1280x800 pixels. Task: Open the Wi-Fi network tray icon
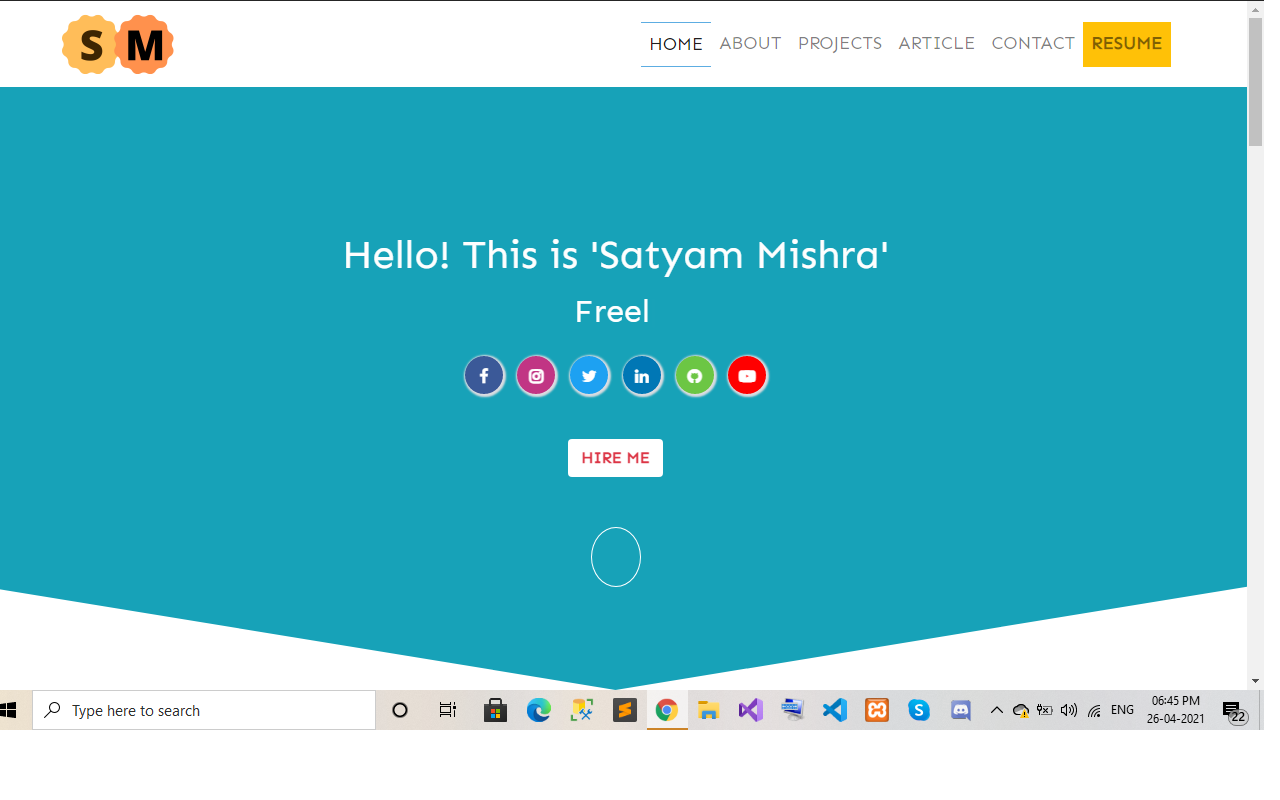coord(1094,710)
